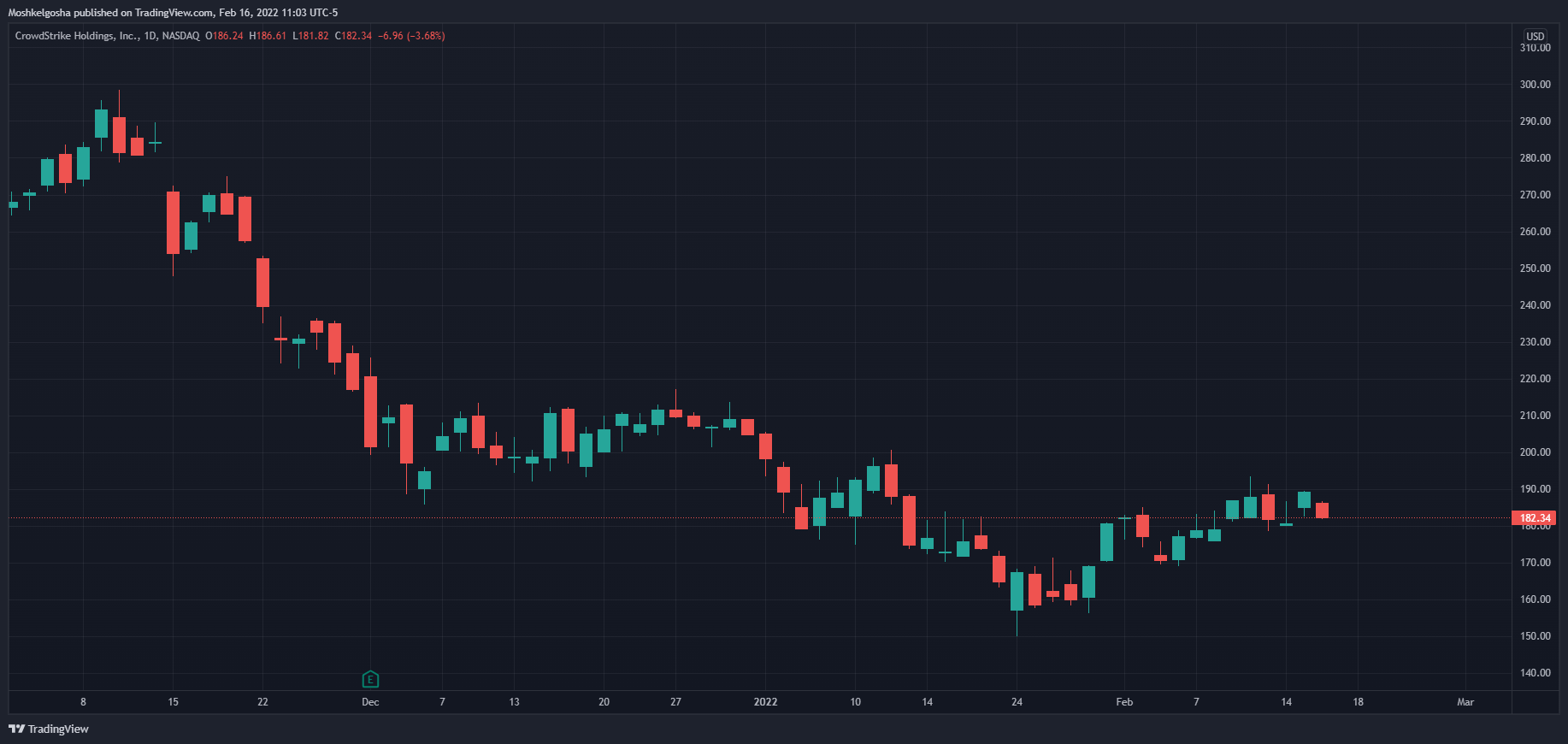The height and width of the screenshot is (744, 1568).
Task: Click the last red candlestick at 182.34
Action: [1322, 511]
